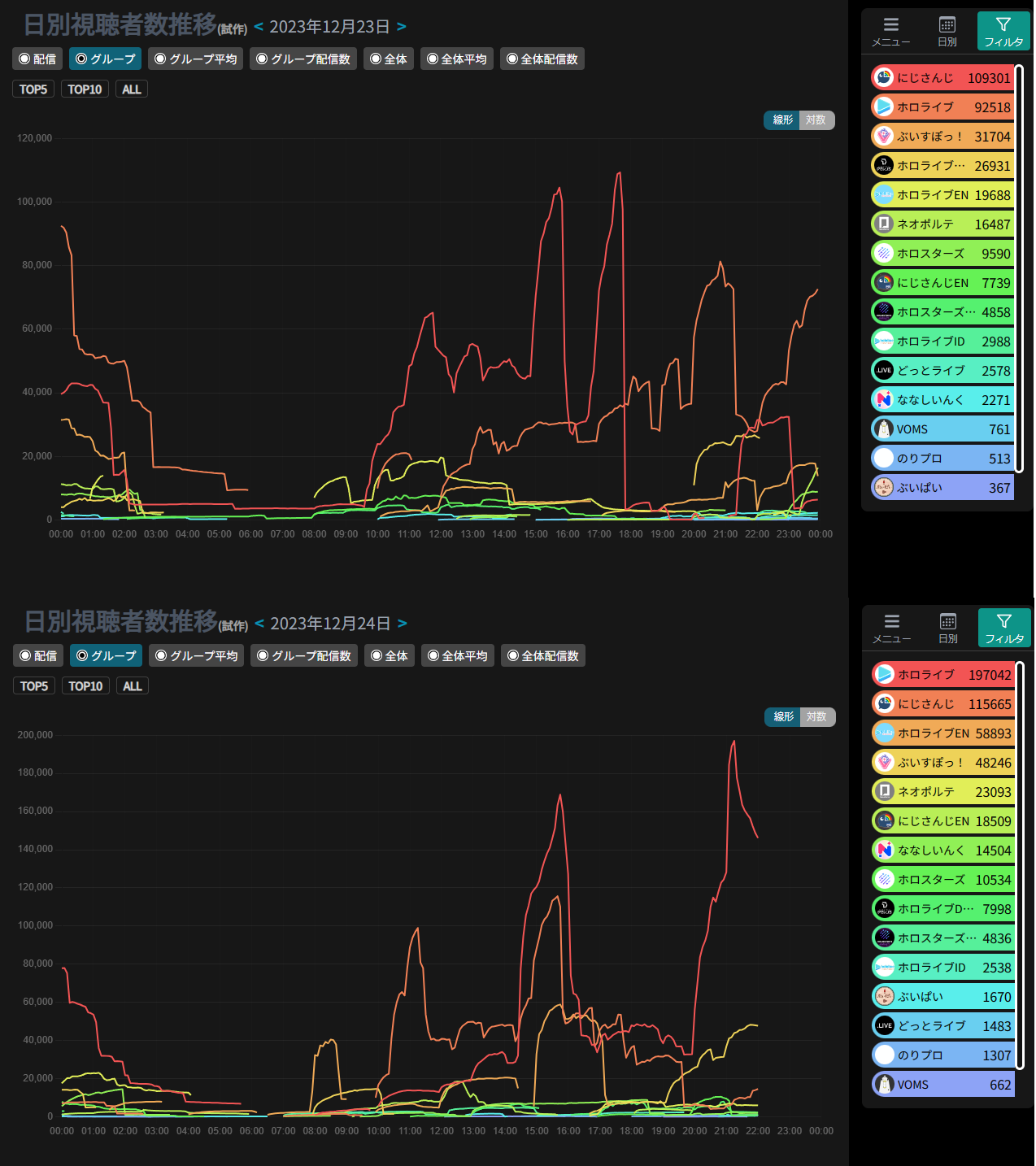The height and width of the screenshot is (1166, 1036).
Task: Click TOP10 button on the 12月23日 chart
Action: [85, 89]
